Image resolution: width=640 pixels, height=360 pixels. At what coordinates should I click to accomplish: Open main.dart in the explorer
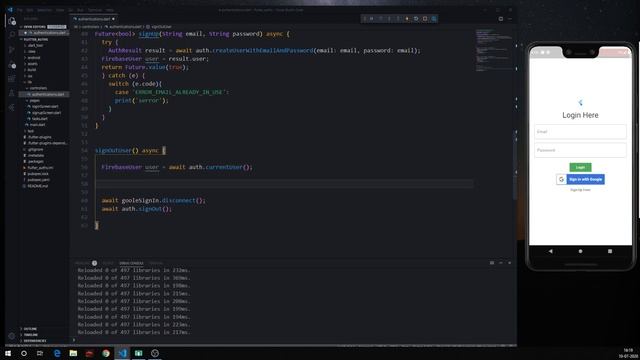coord(38,125)
